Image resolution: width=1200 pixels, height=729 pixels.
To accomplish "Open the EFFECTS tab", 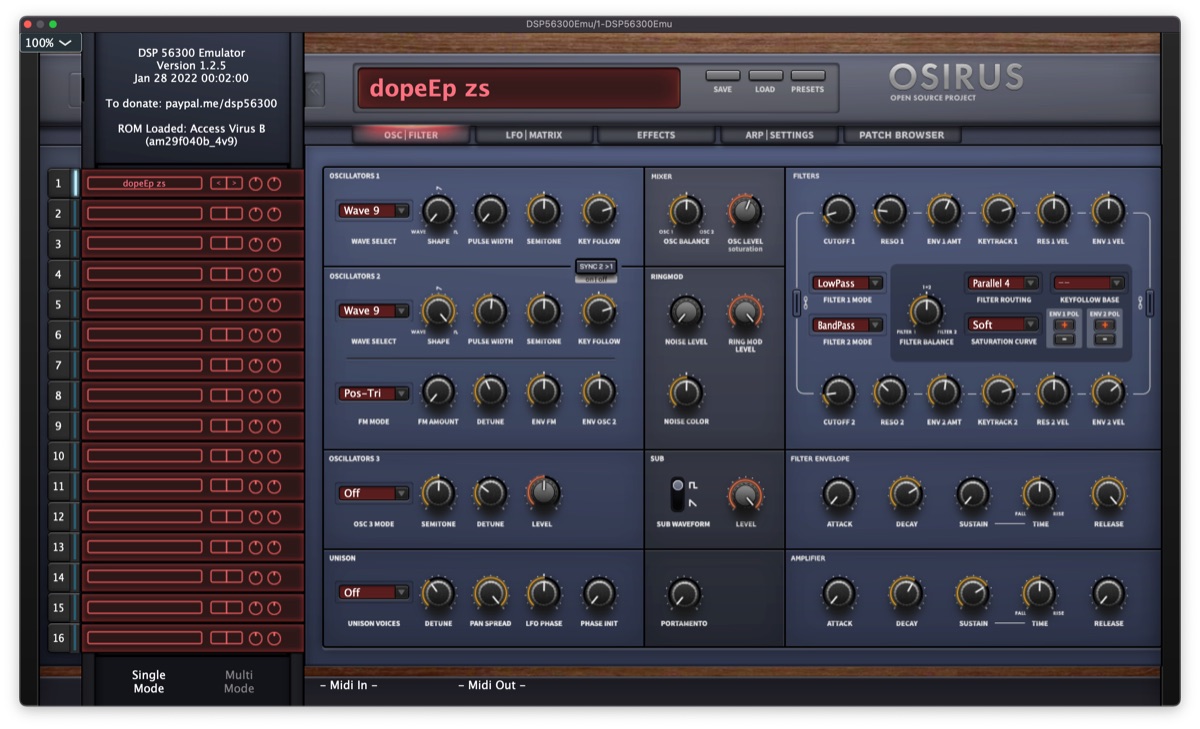I will click(656, 135).
